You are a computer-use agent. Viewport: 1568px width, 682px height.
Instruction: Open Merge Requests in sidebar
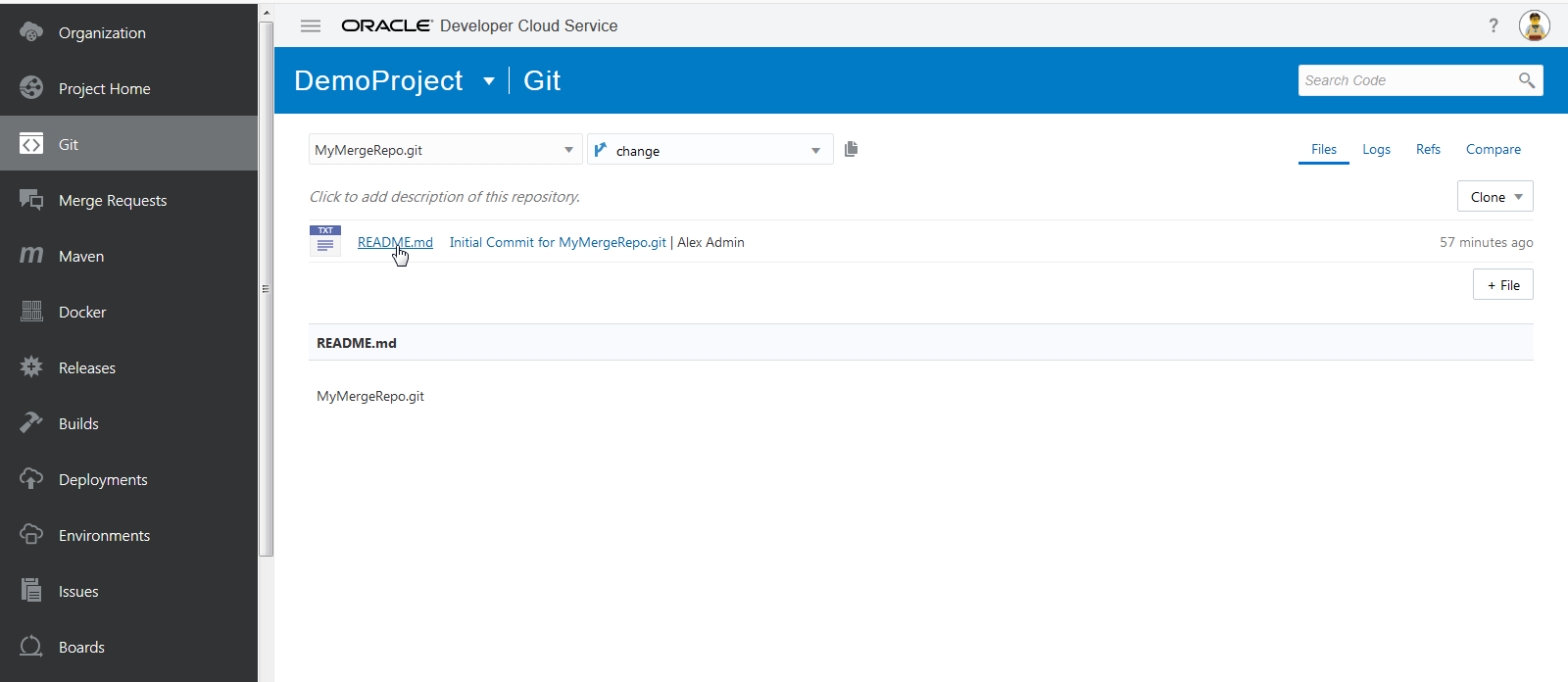tap(128, 200)
